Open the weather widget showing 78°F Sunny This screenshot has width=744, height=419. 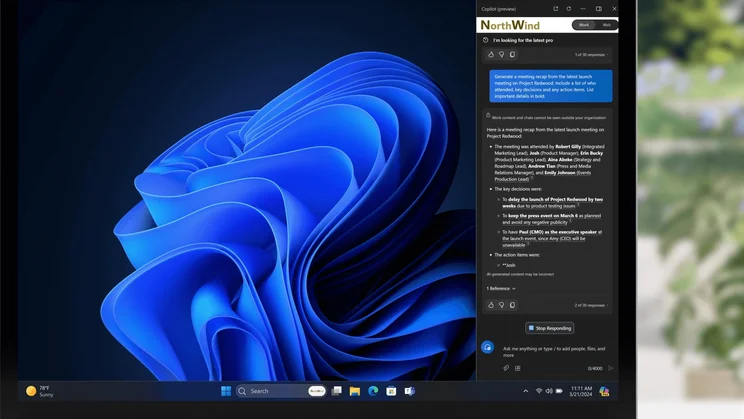coord(40,391)
